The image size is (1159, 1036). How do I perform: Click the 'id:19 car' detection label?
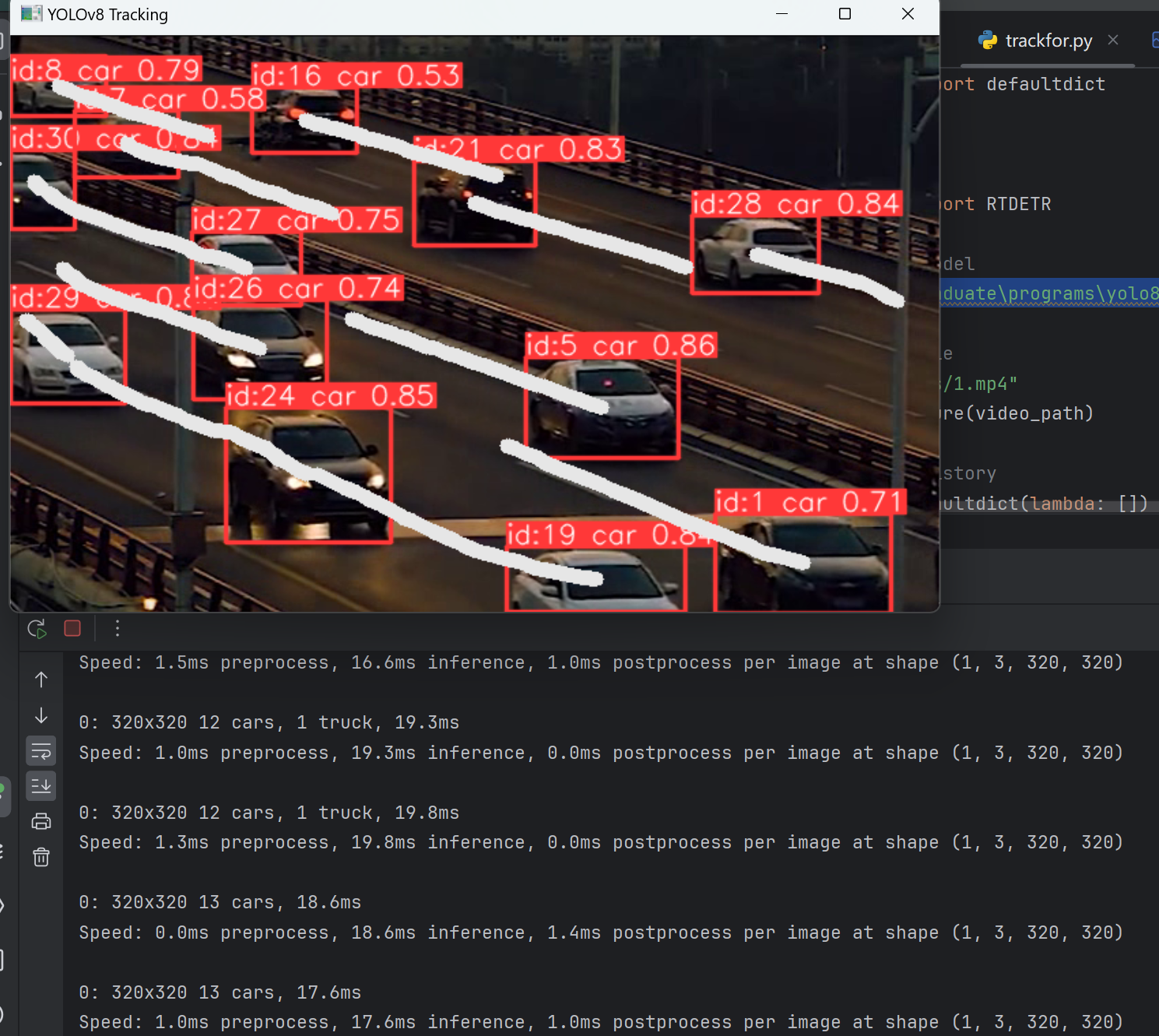coord(609,536)
